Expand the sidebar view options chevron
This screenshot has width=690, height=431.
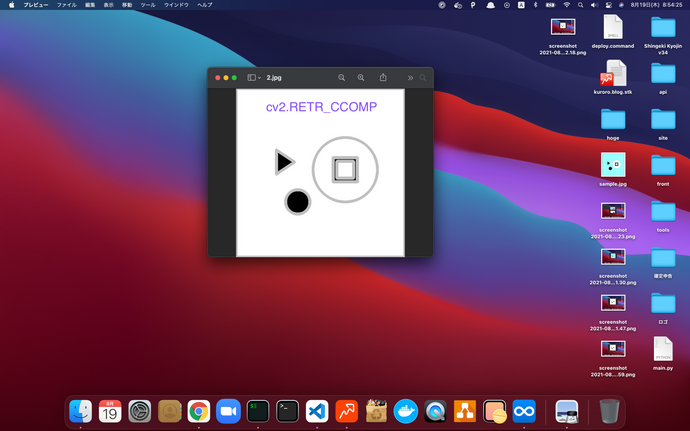pos(260,77)
